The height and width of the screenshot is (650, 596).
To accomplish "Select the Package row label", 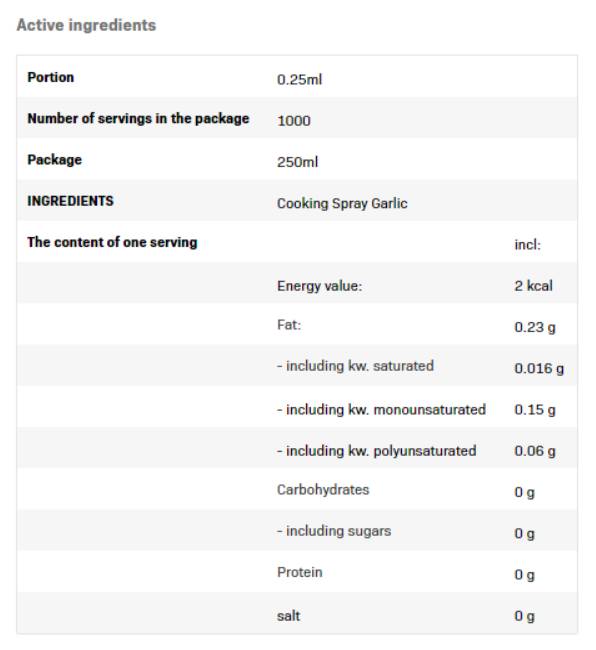I will [x=54, y=160].
